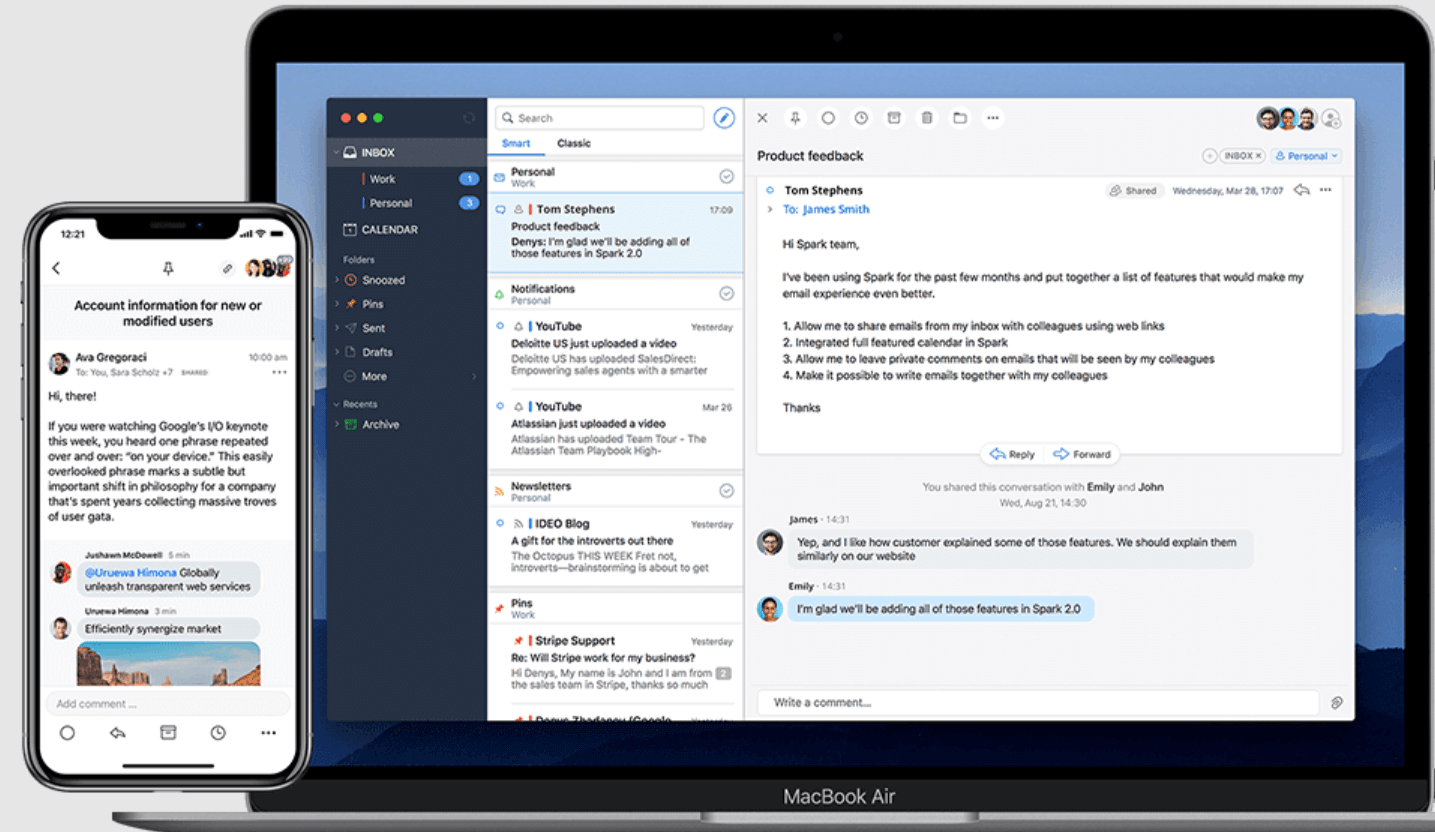
Task: Attach a file using the paperclip in comment box
Action: tap(1336, 703)
